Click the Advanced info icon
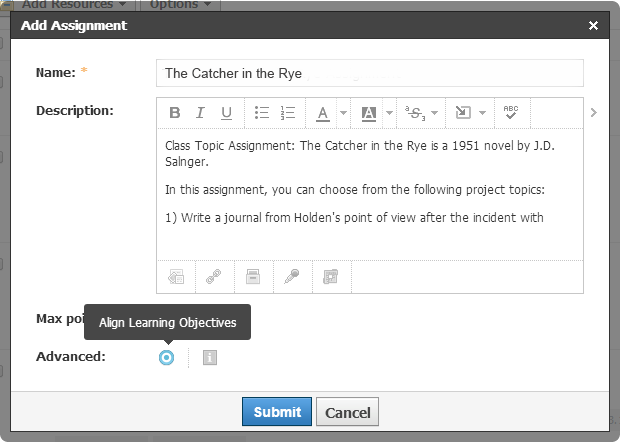 point(209,357)
